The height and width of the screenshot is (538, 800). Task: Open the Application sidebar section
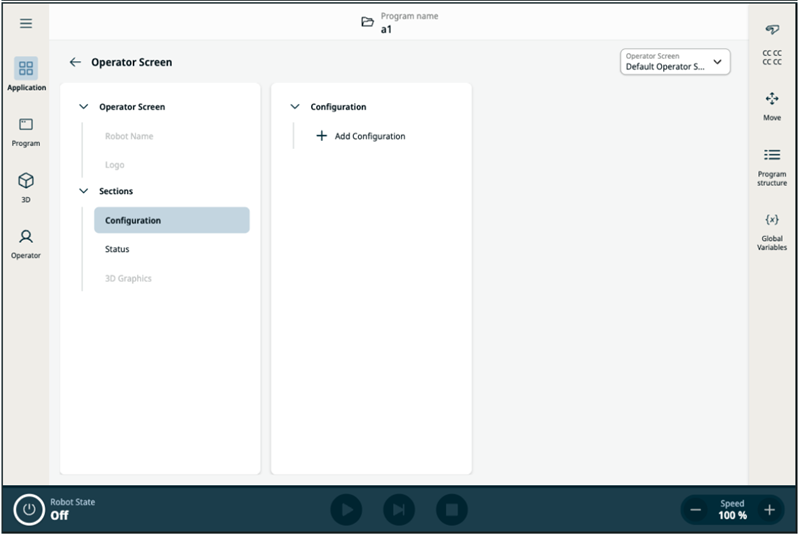[26, 74]
